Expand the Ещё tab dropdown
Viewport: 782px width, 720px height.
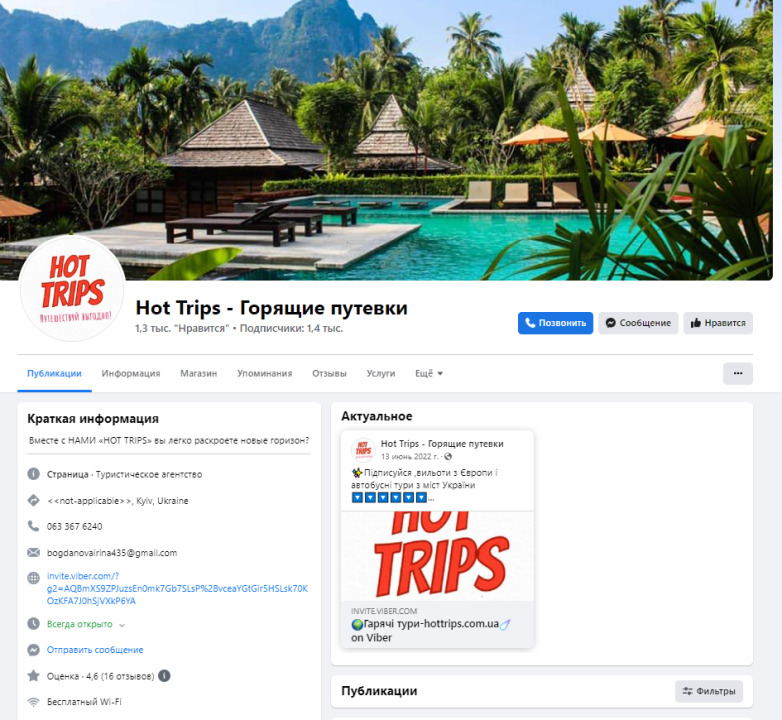click(x=429, y=373)
